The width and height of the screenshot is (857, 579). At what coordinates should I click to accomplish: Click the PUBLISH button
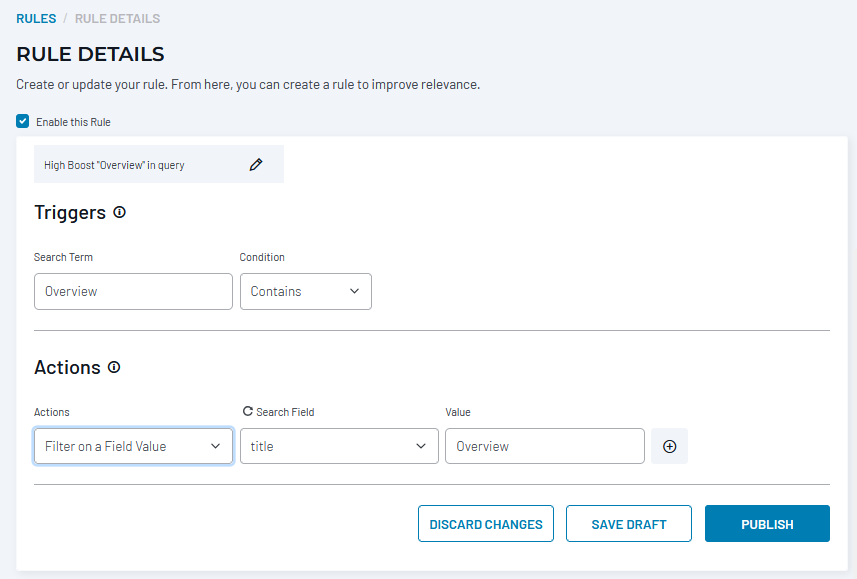(767, 524)
